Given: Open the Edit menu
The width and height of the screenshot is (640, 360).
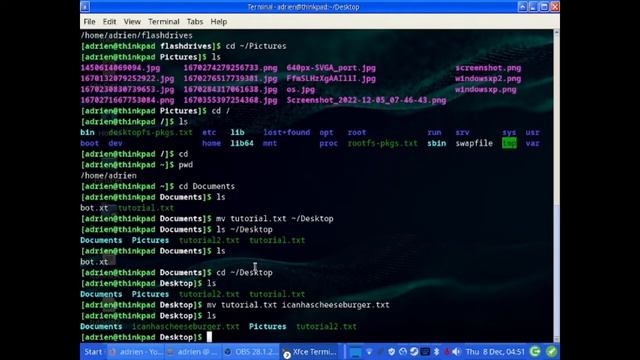Looking at the screenshot, I should tap(109, 22).
